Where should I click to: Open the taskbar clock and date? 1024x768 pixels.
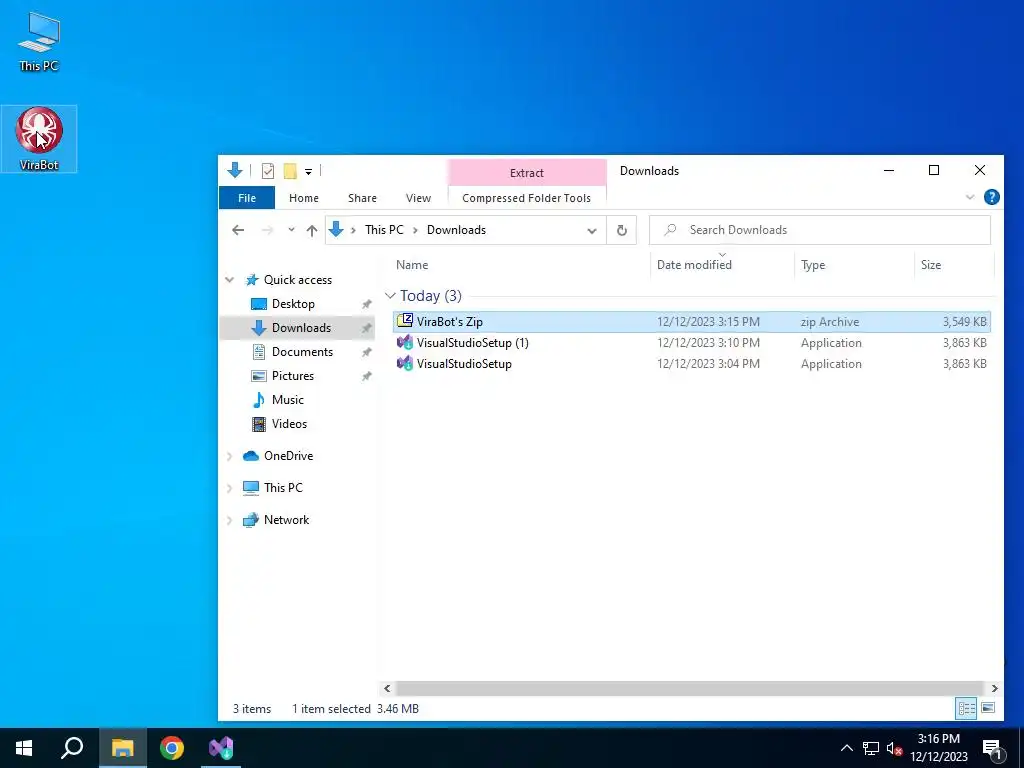(939, 748)
